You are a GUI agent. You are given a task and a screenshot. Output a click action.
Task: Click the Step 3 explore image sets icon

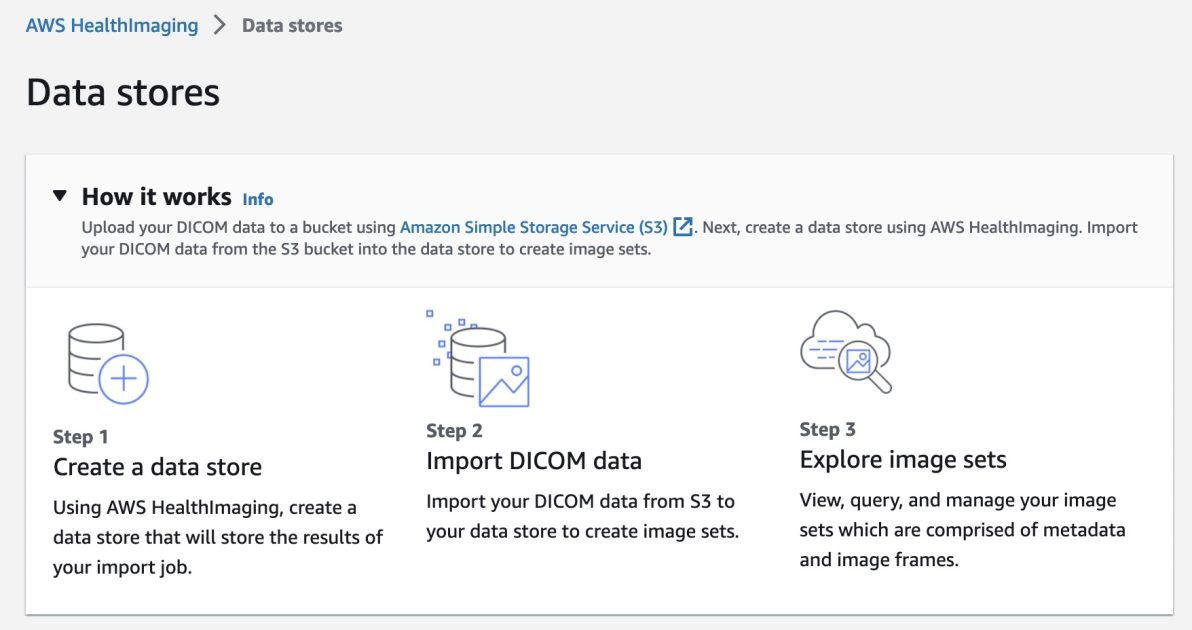[845, 352]
